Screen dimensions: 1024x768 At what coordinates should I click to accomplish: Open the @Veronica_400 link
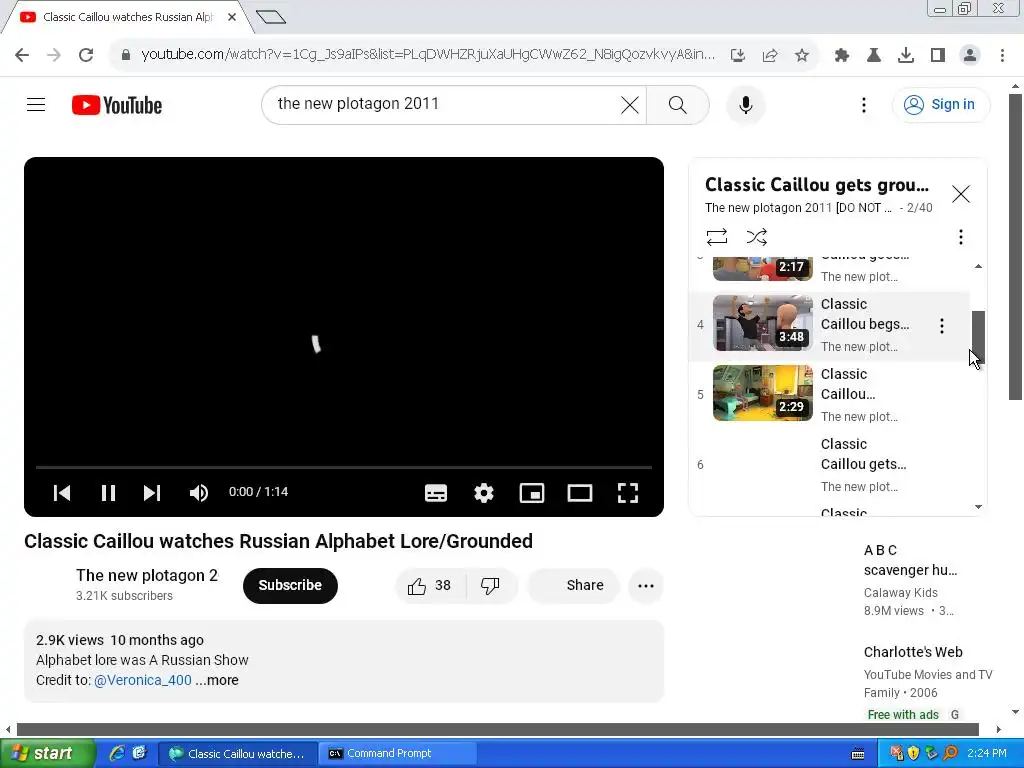pyautogui.click(x=143, y=680)
